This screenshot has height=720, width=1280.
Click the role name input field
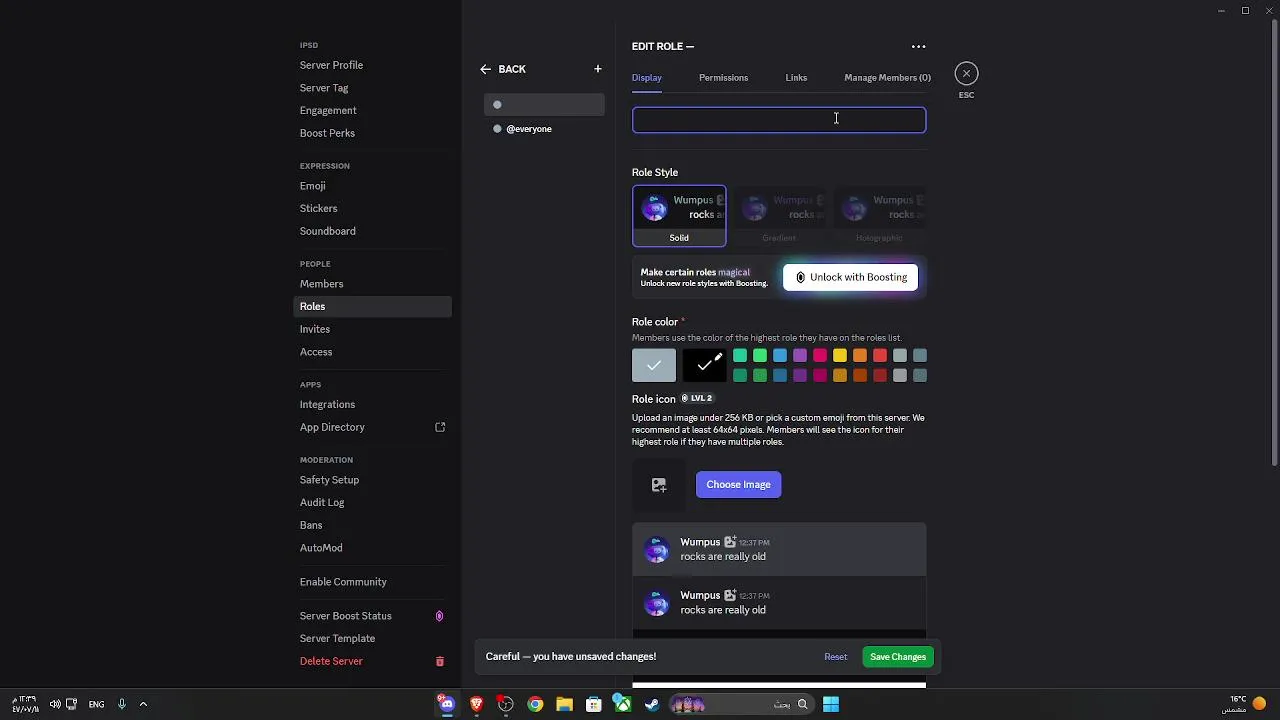click(779, 120)
